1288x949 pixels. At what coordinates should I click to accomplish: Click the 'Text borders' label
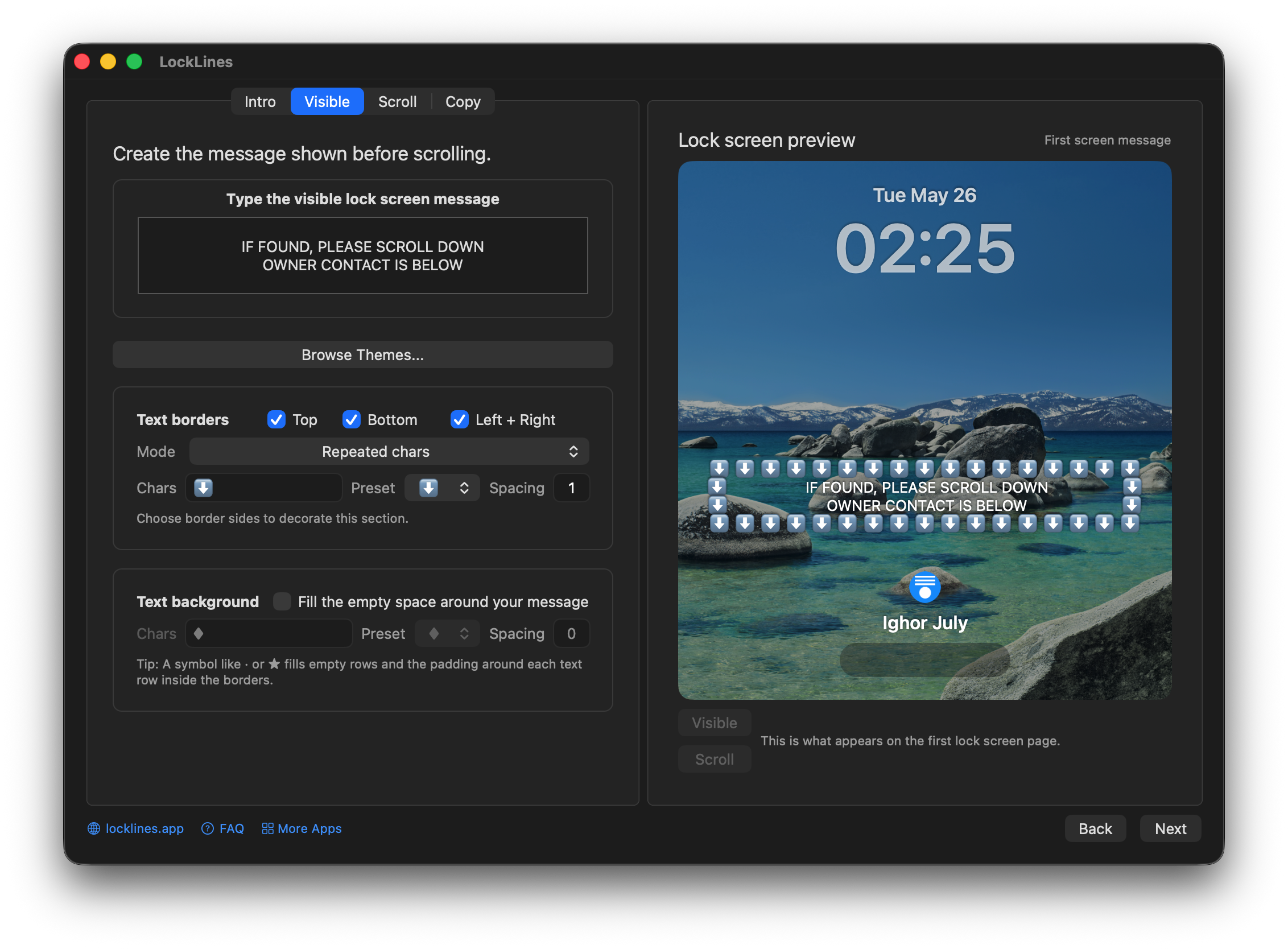pos(183,420)
